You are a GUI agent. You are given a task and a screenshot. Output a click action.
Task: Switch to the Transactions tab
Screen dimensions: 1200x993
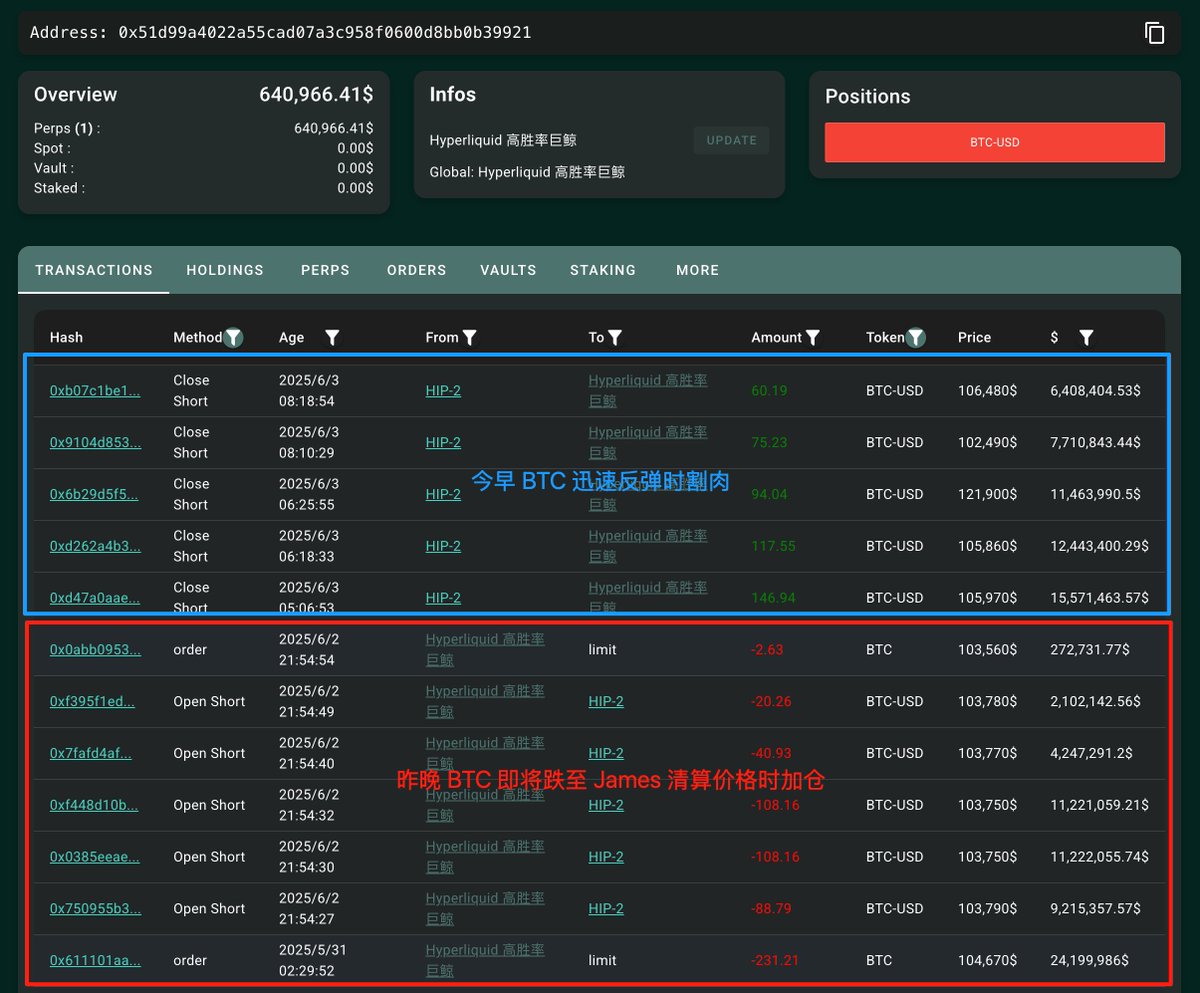point(94,270)
